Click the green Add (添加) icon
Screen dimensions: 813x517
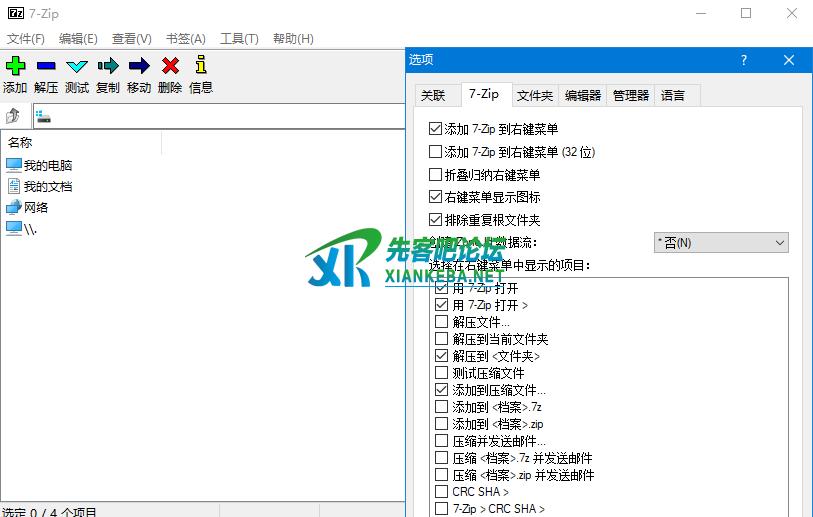click(15, 66)
